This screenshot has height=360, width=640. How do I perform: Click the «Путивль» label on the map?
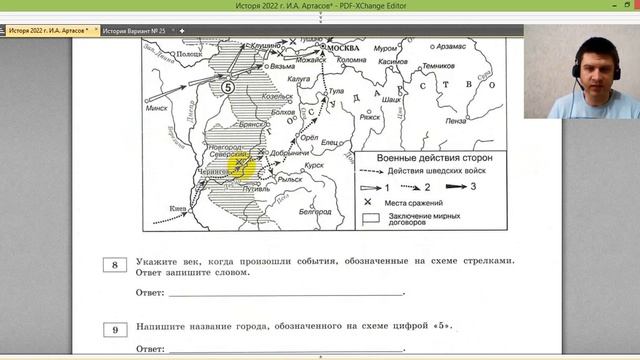coord(256,189)
